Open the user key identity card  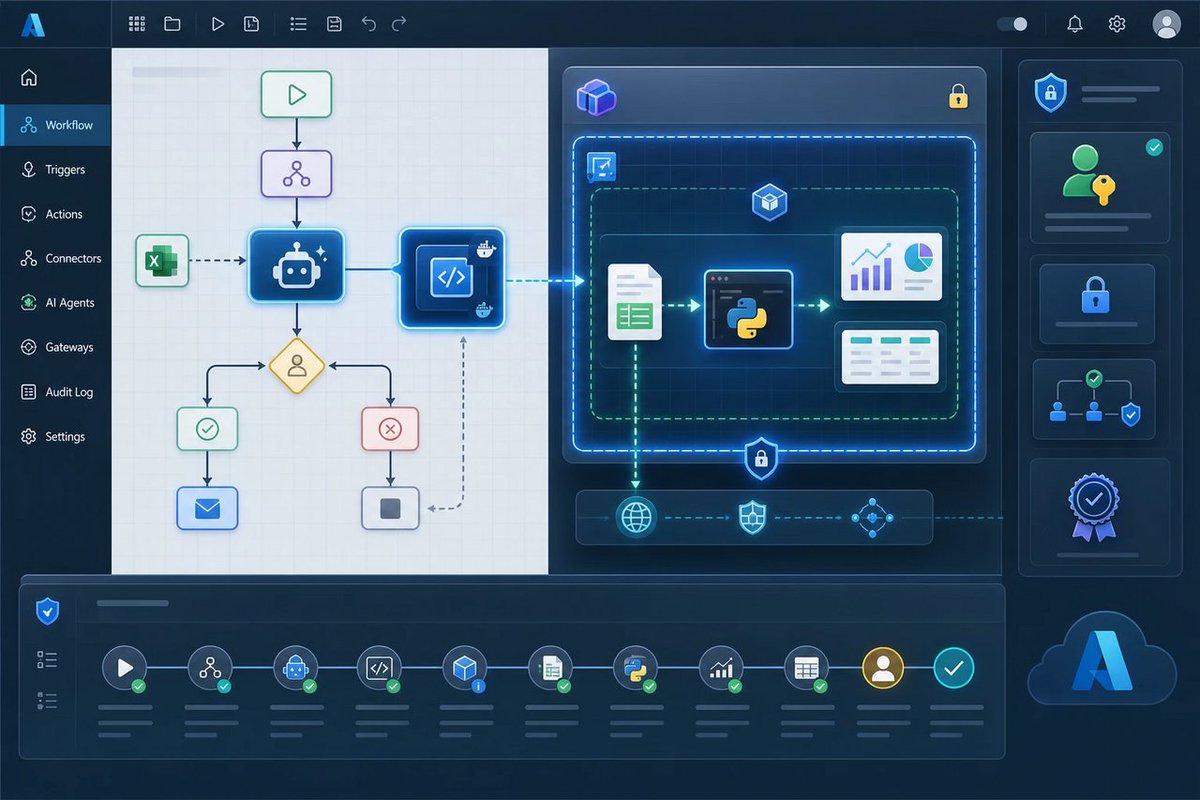click(x=1099, y=188)
